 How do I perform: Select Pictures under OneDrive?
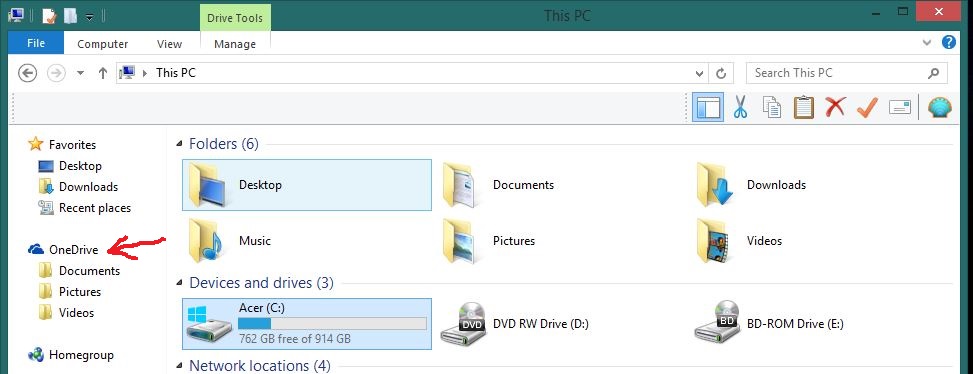[x=69, y=292]
